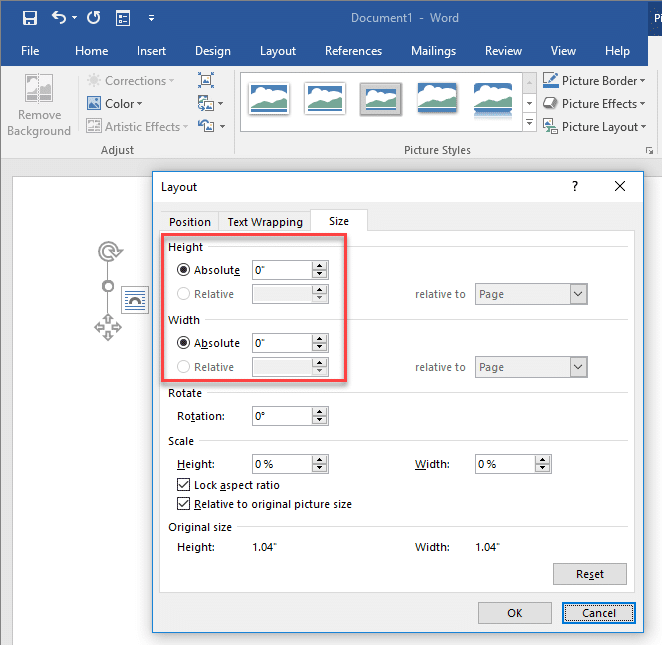Select Absolute radio button under Height
Viewport: 662px width, 645px height.
tap(183, 270)
